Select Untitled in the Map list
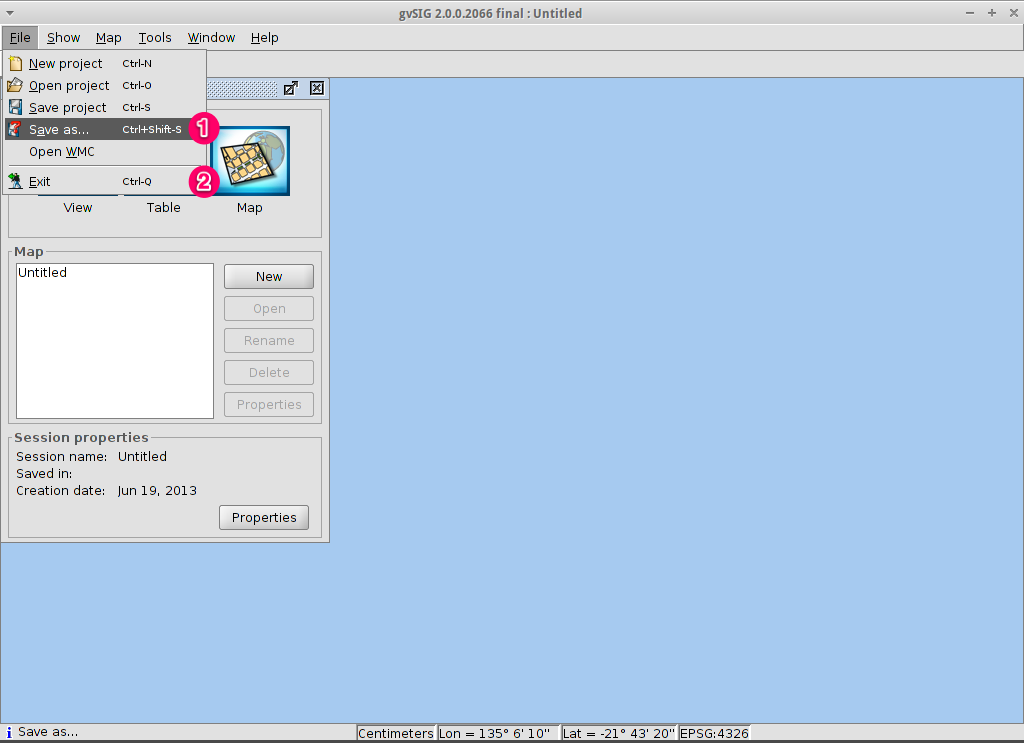Image resolution: width=1024 pixels, height=743 pixels. click(x=42, y=272)
